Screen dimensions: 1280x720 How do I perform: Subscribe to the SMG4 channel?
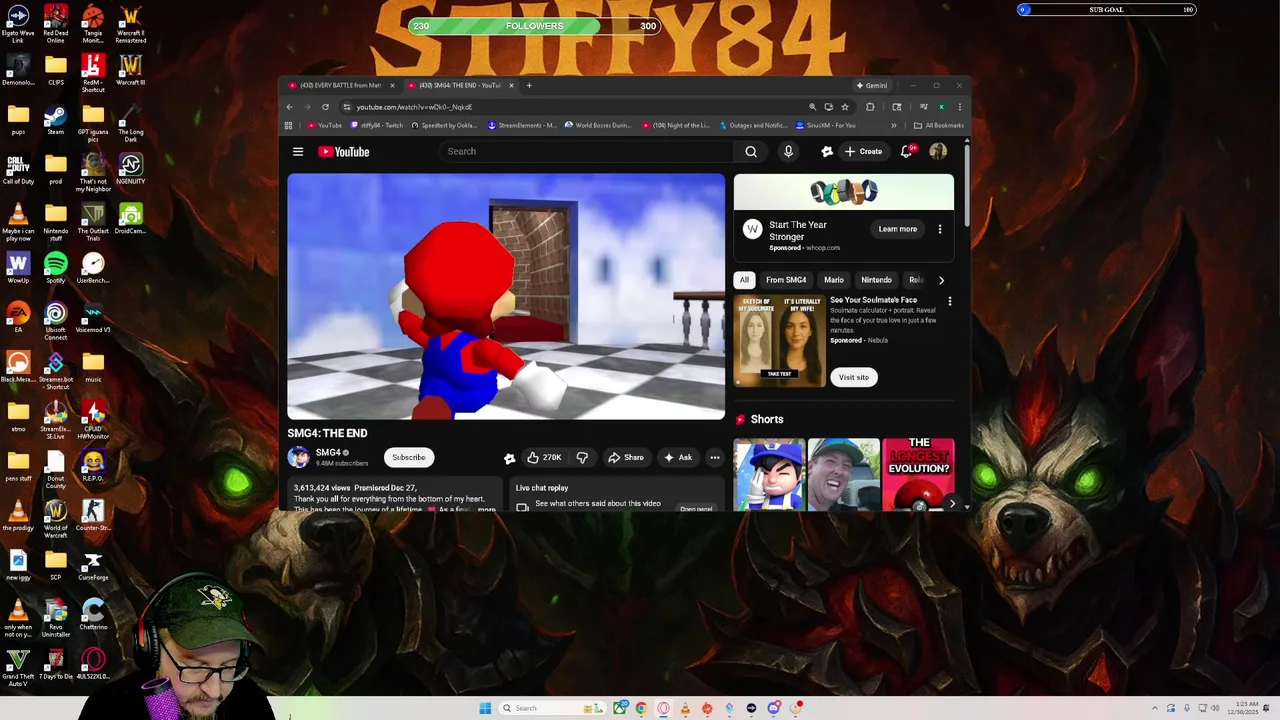click(409, 457)
